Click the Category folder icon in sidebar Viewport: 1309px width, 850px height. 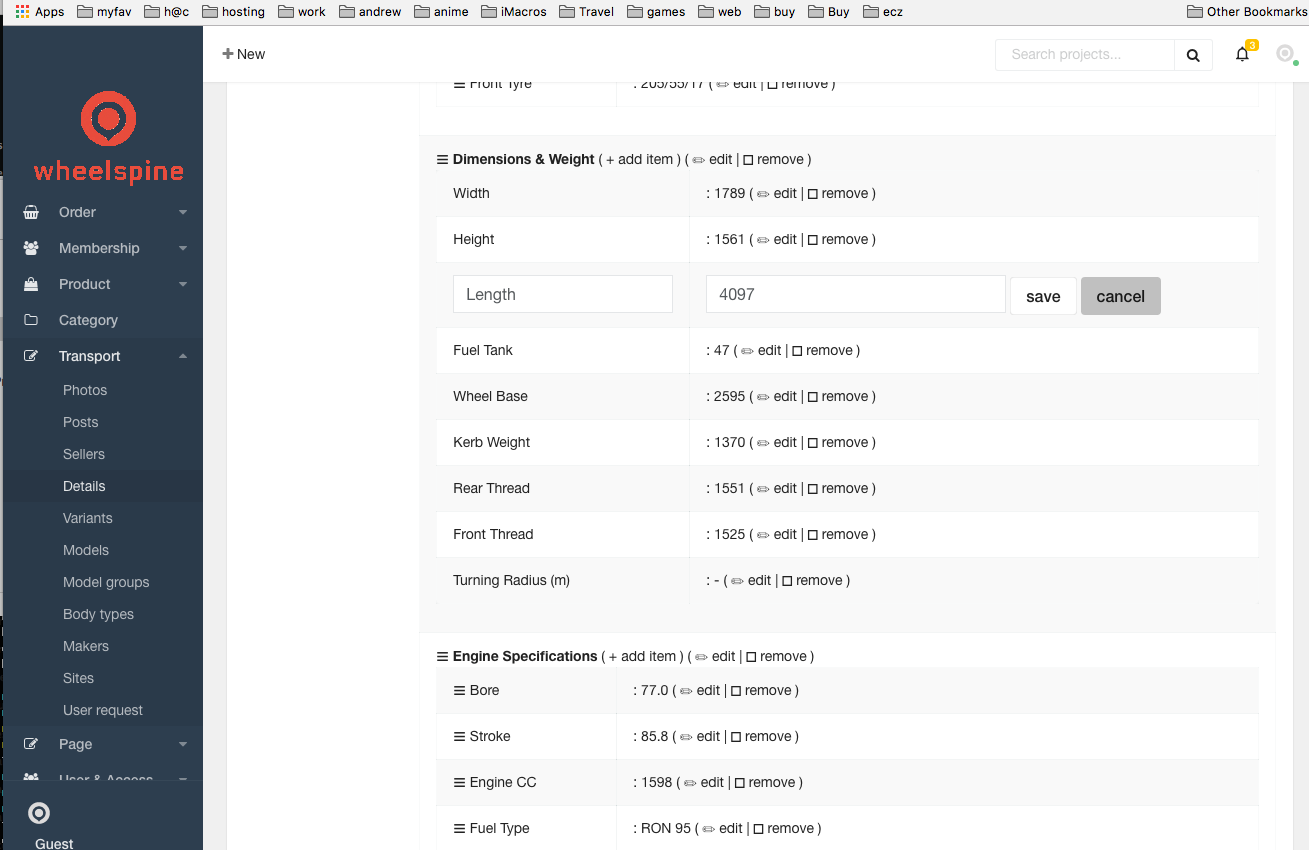click(31, 320)
